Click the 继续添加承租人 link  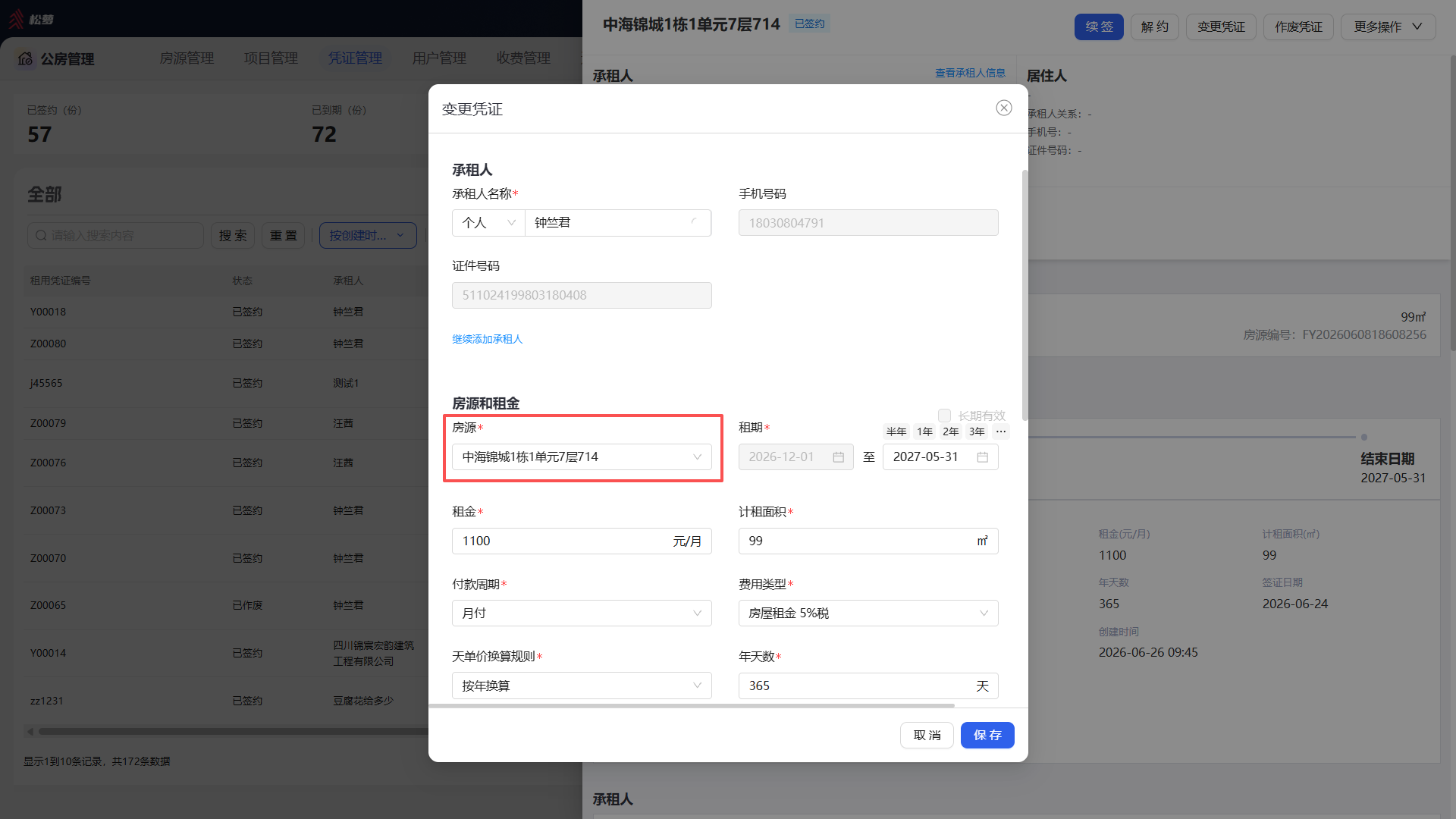pos(488,339)
